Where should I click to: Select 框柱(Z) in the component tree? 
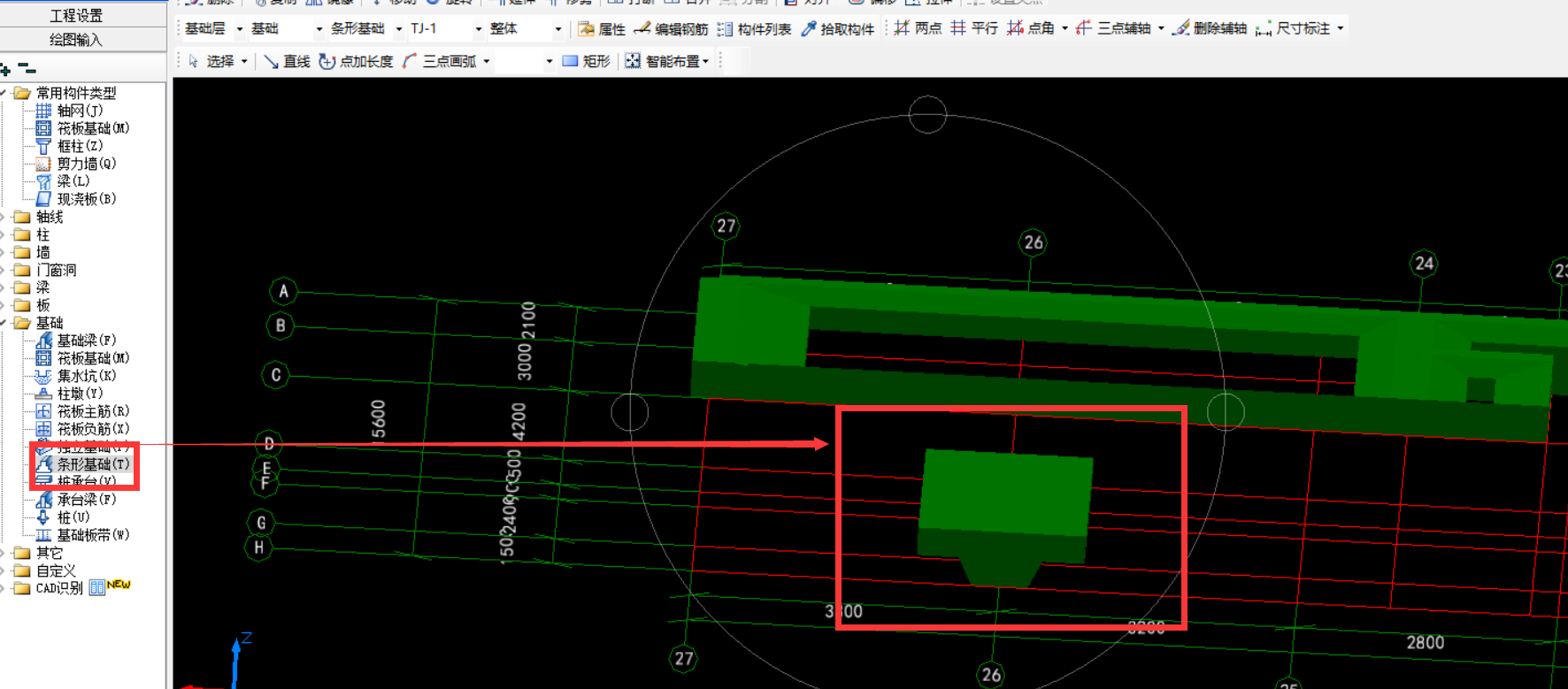point(69,146)
